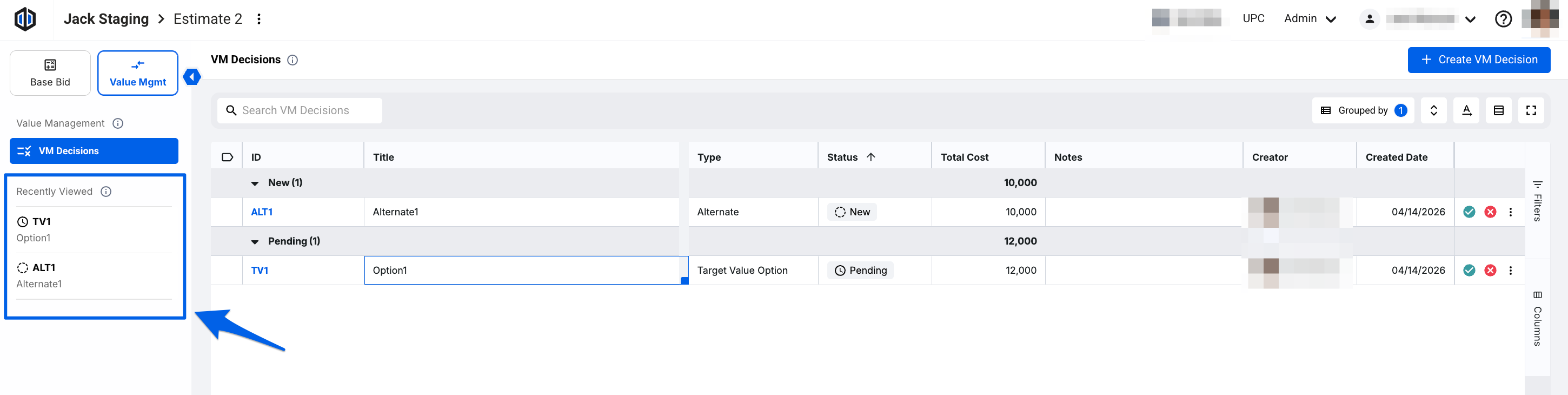Open the Estimate 2 three-dot menu
The image size is (1568, 395).
tap(260, 19)
